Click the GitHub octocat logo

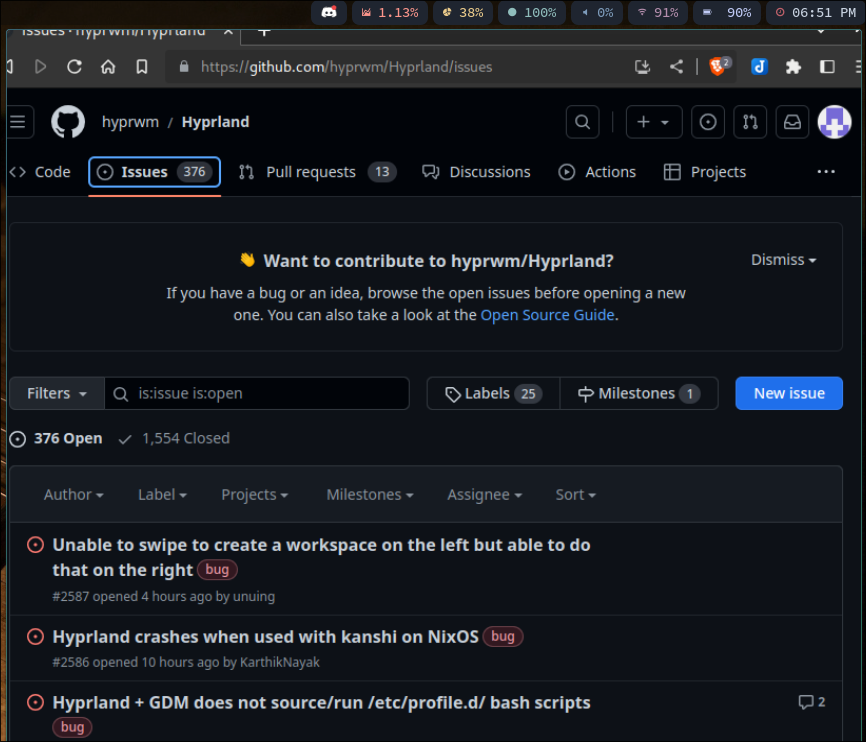click(x=67, y=122)
